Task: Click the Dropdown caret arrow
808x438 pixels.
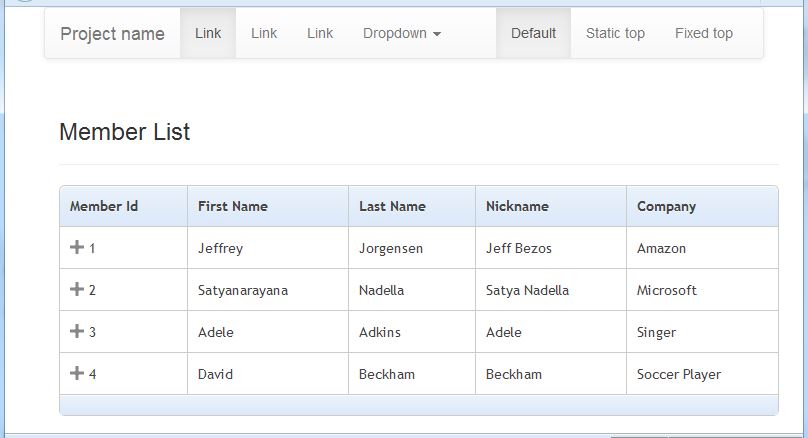Action: [x=437, y=35]
